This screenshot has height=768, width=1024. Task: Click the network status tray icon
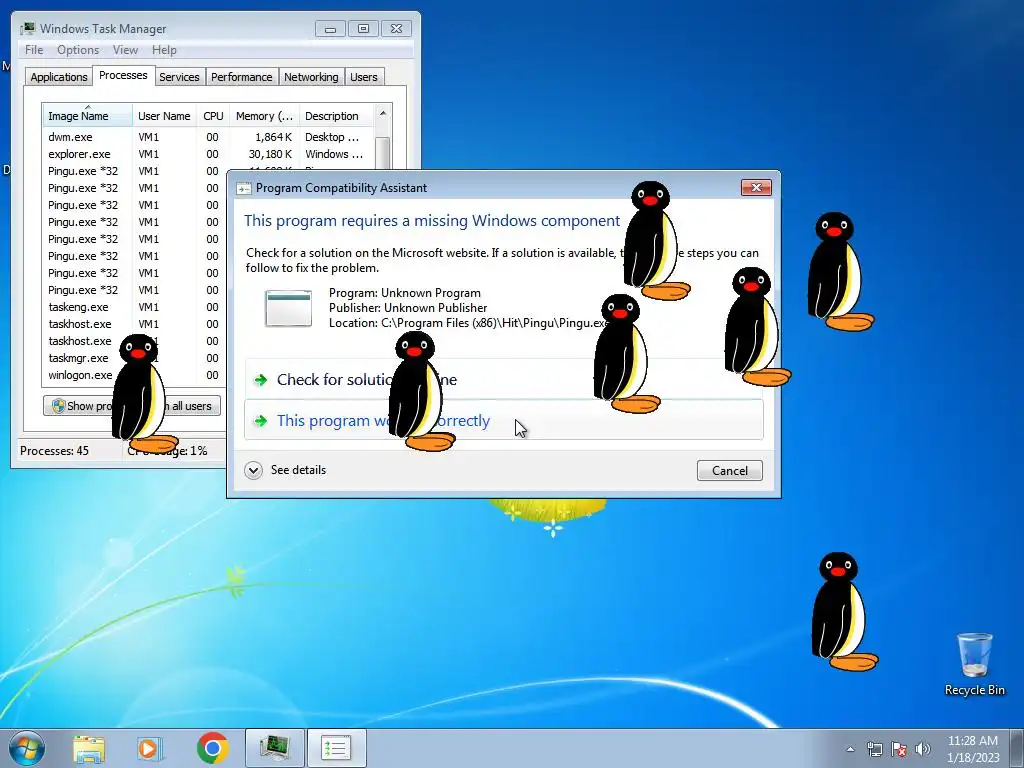pyautogui.click(x=874, y=749)
